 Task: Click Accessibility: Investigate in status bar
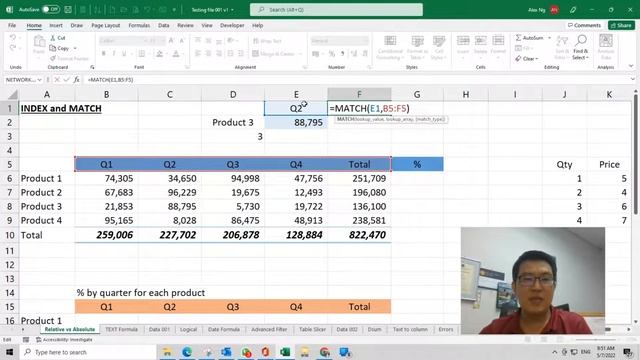(64, 340)
